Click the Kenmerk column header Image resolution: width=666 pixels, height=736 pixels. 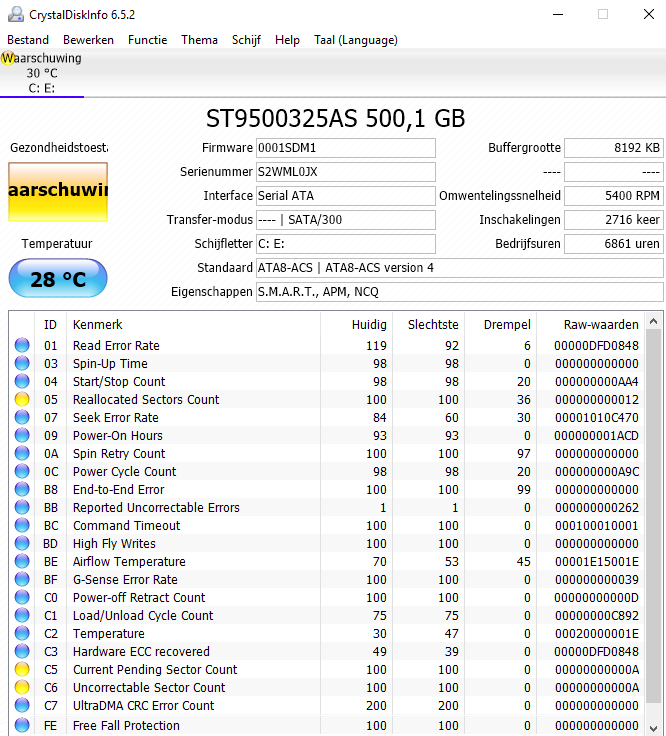[193, 324]
